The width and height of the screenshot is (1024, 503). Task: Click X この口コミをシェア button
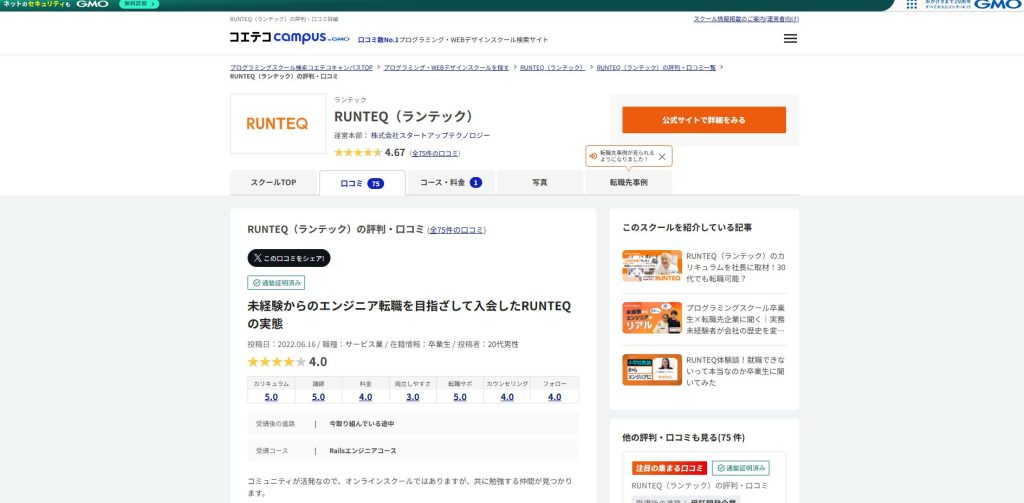(289, 258)
